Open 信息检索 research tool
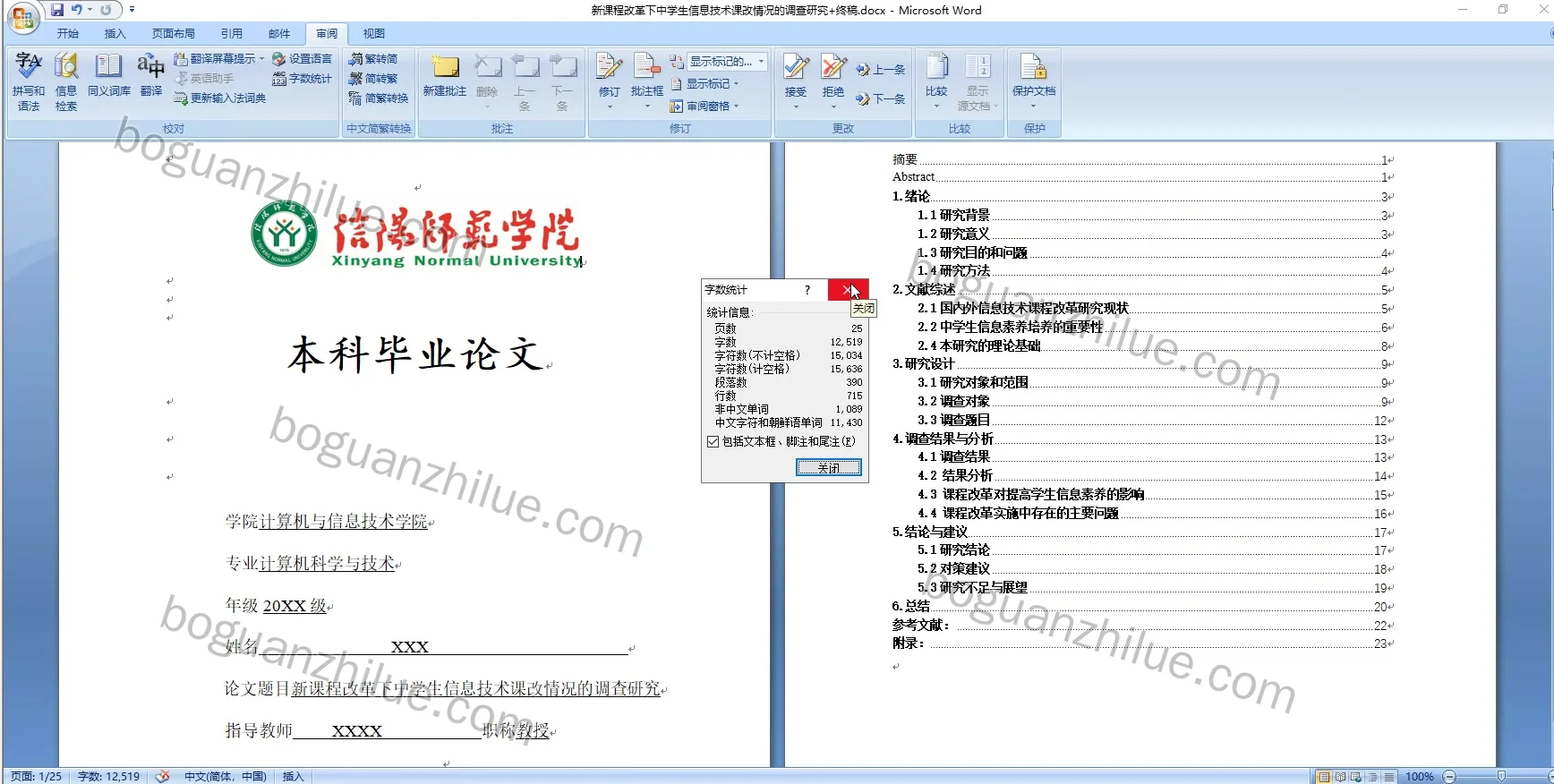Image resolution: width=1554 pixels, height=784 pixels. tap(66, 81)
